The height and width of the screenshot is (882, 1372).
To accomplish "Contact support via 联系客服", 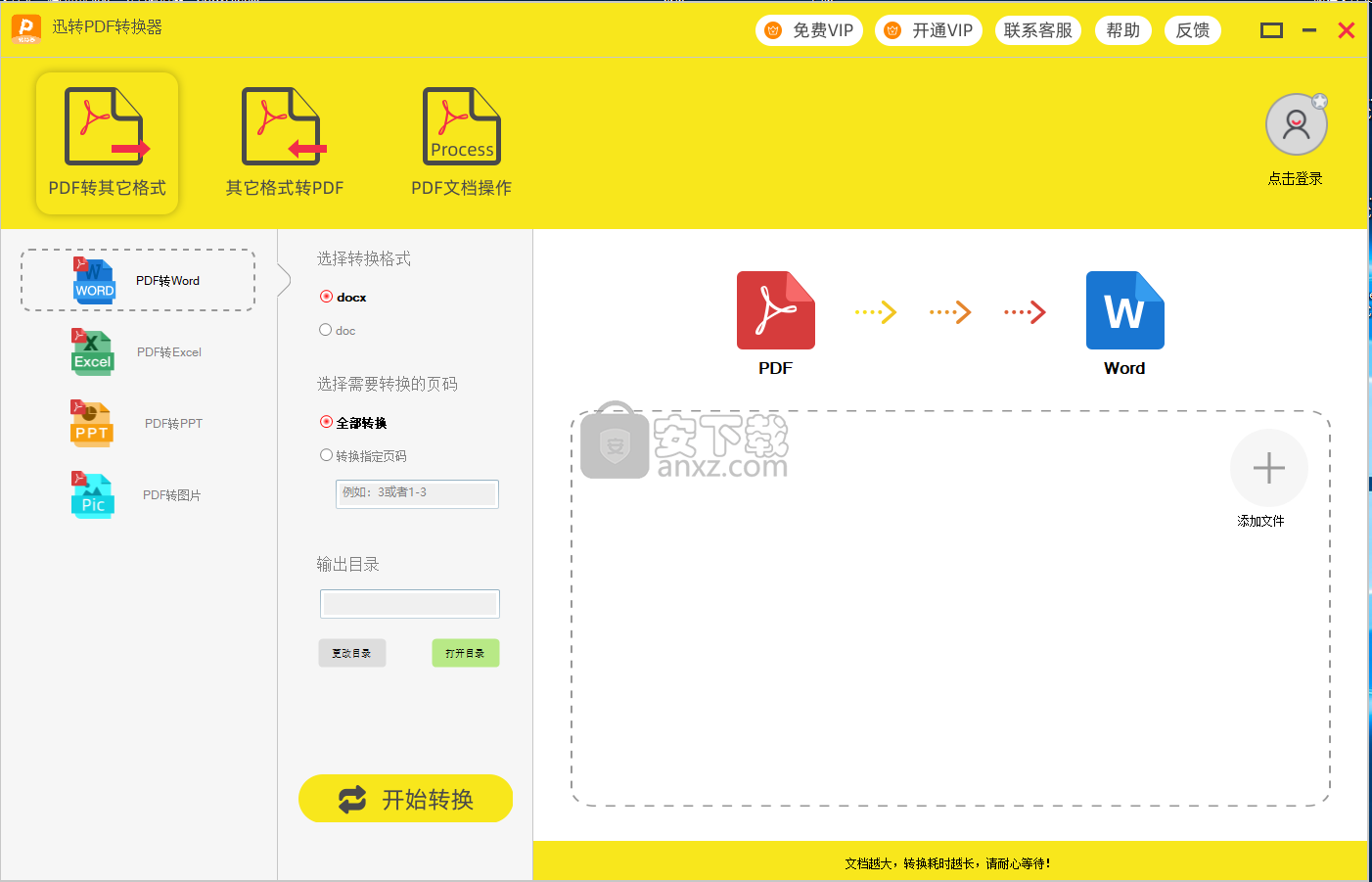I will pos(1038,30).
